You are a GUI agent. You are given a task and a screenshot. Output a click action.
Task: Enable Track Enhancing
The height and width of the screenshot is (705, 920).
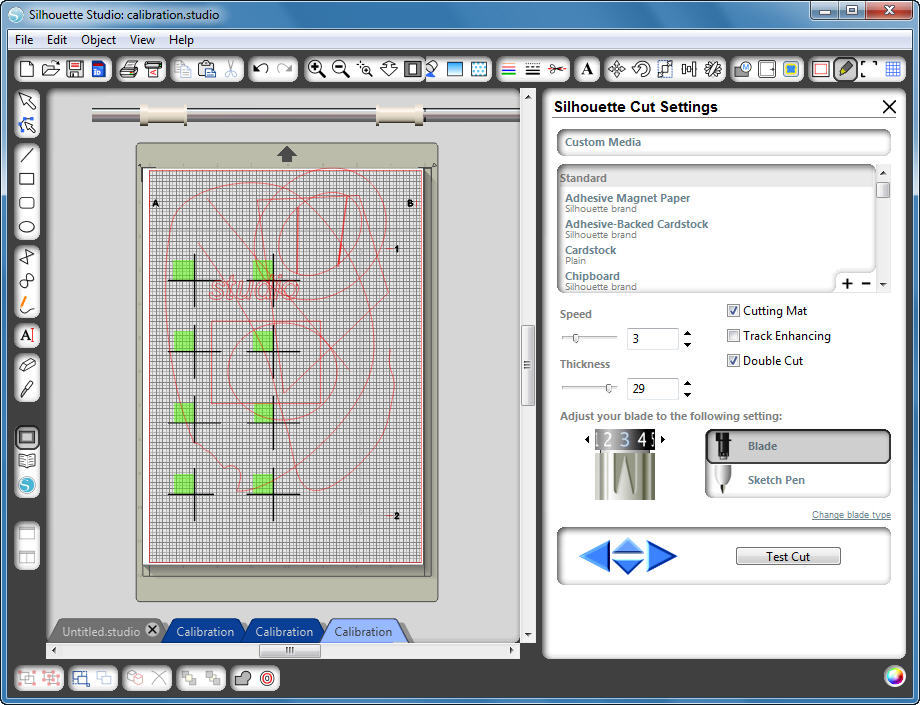click(x=734, y=336)
